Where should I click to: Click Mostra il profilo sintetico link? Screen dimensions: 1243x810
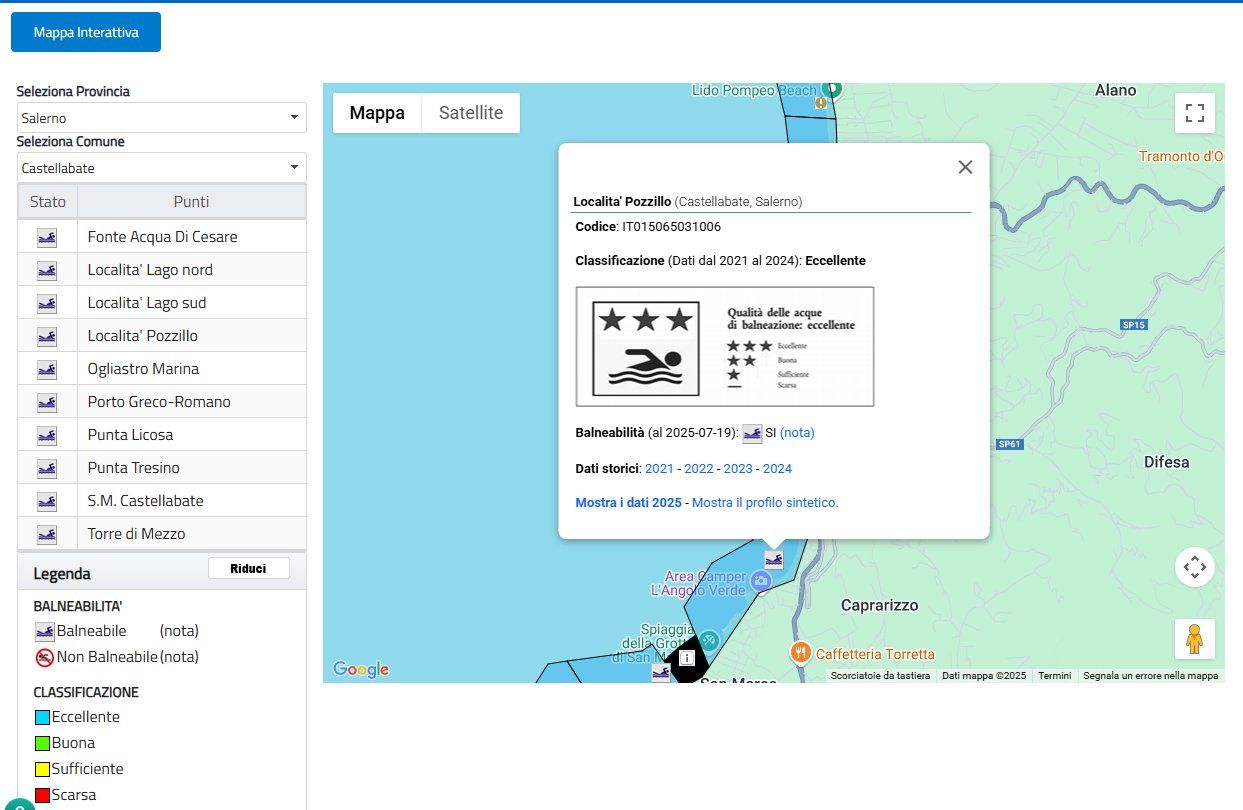coord(765,503)
